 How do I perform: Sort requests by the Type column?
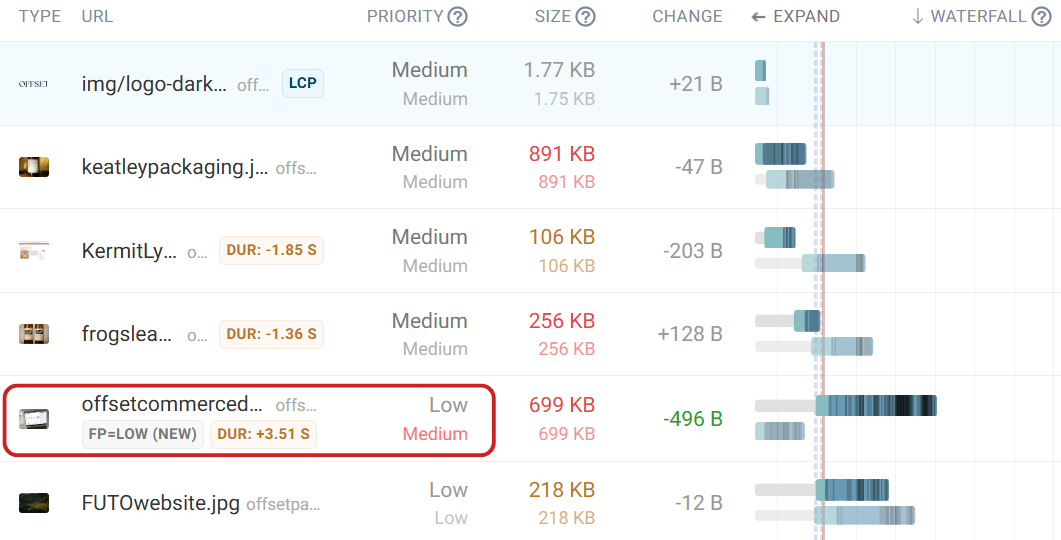click(40, 16)
